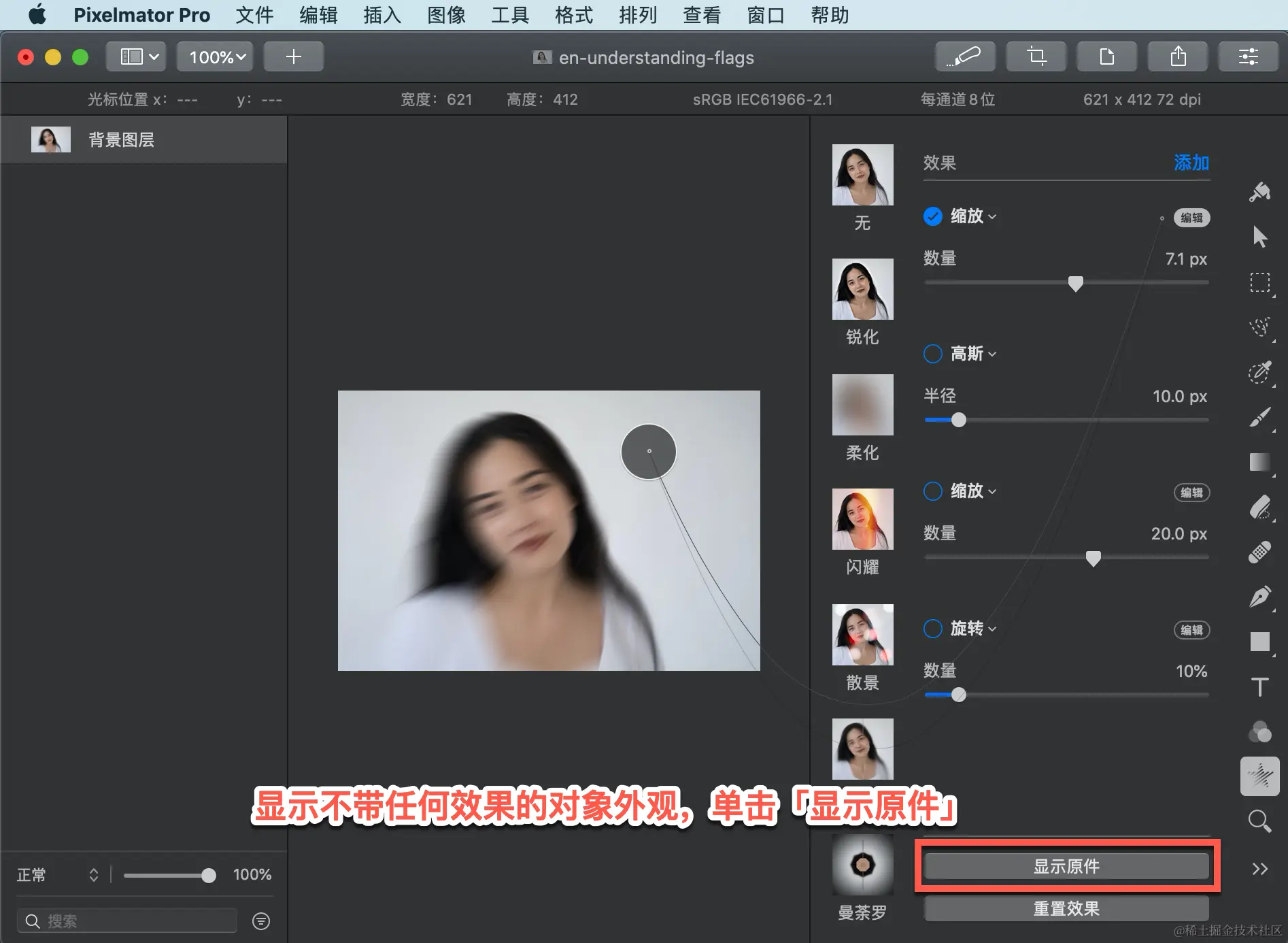
Task: Open the 排列 menu
Action: pyautogui.click(x=638, y=14)
